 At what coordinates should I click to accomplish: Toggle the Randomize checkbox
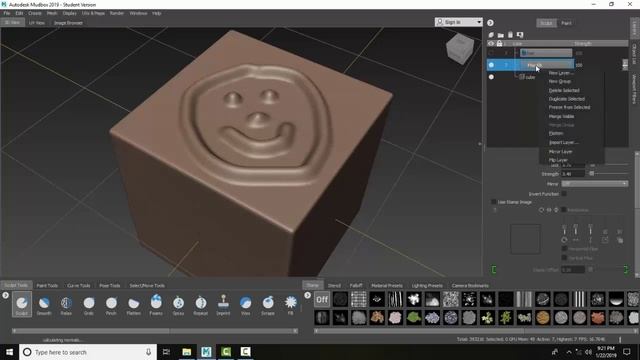tap(564, 210)
